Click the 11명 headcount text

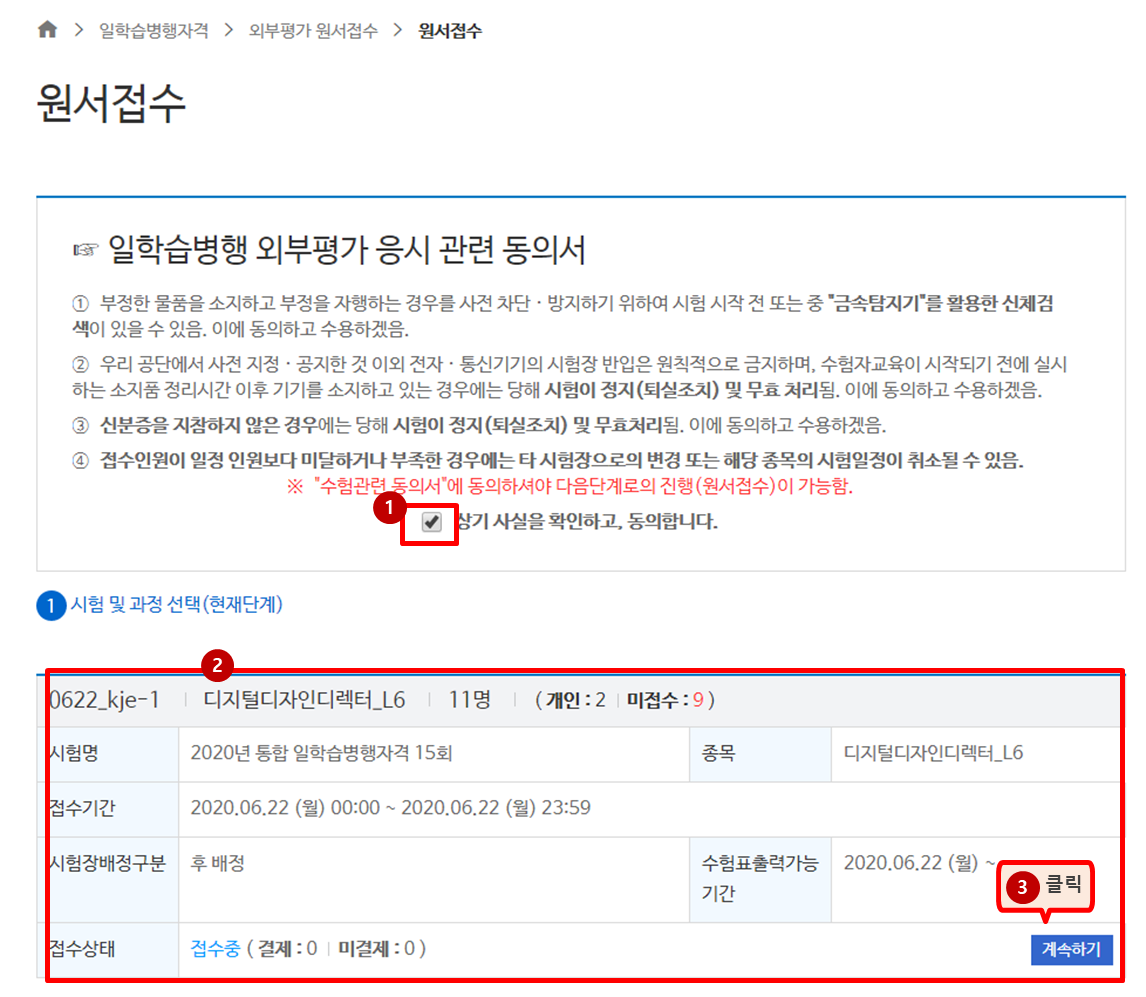[x=469, y=700]
